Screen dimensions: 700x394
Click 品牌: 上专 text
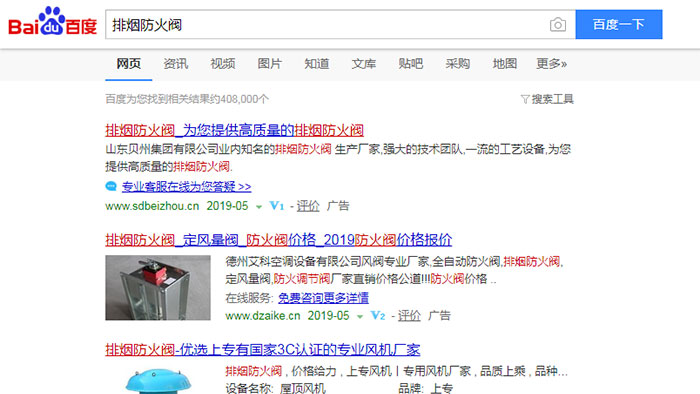click(426, 388)
